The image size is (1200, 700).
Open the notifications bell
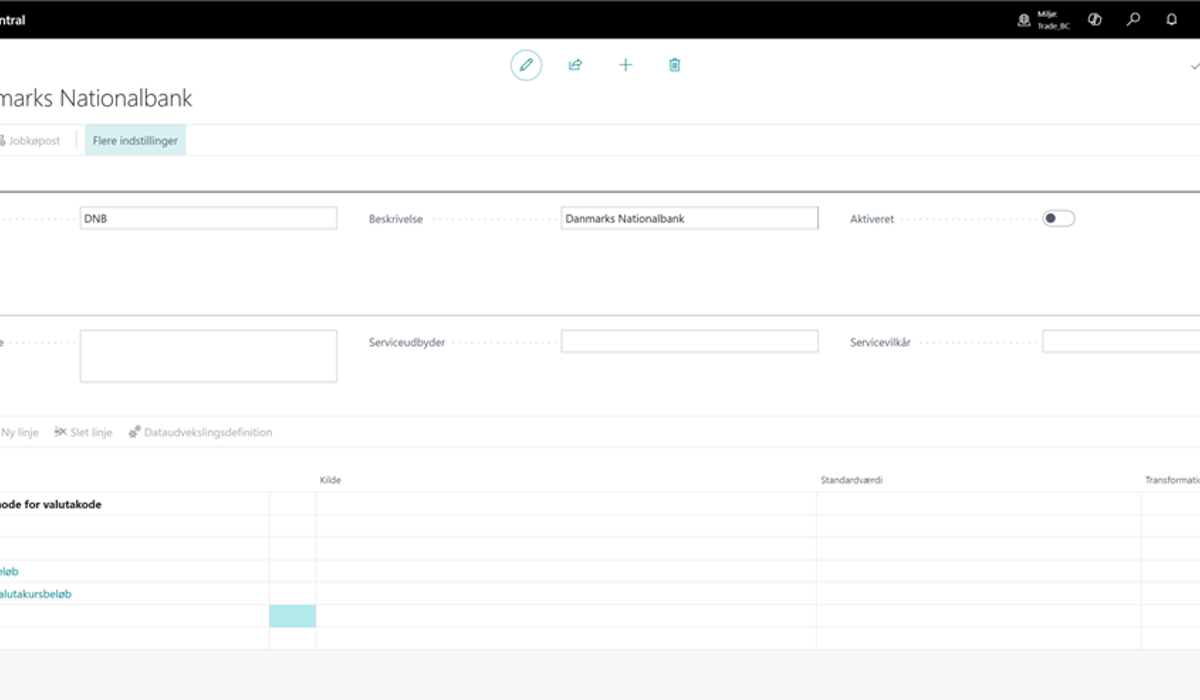(1172, 19)
